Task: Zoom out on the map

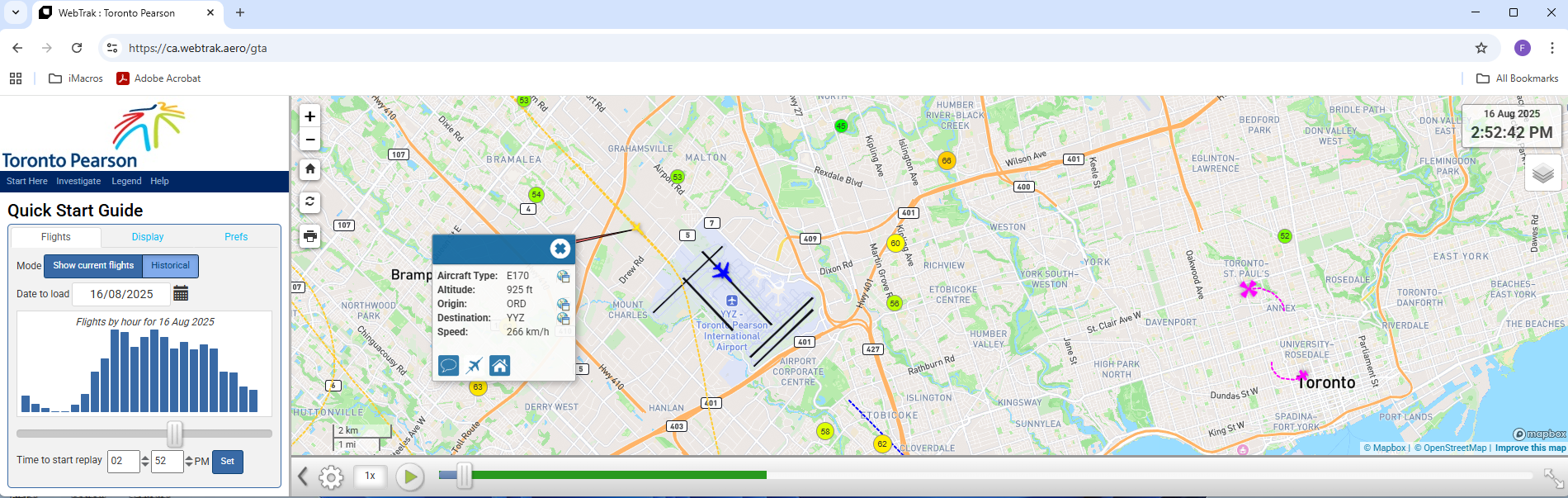Action: pos(310,140)
